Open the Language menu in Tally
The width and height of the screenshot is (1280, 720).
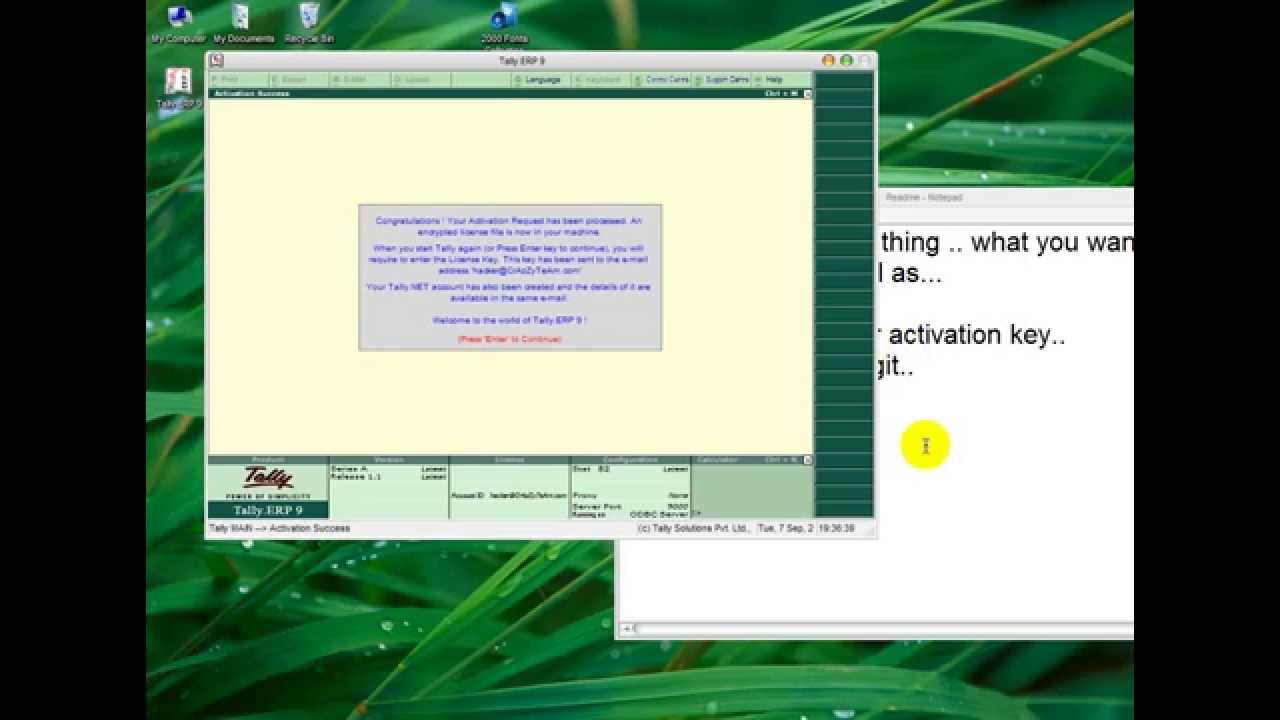click(542, 79)
